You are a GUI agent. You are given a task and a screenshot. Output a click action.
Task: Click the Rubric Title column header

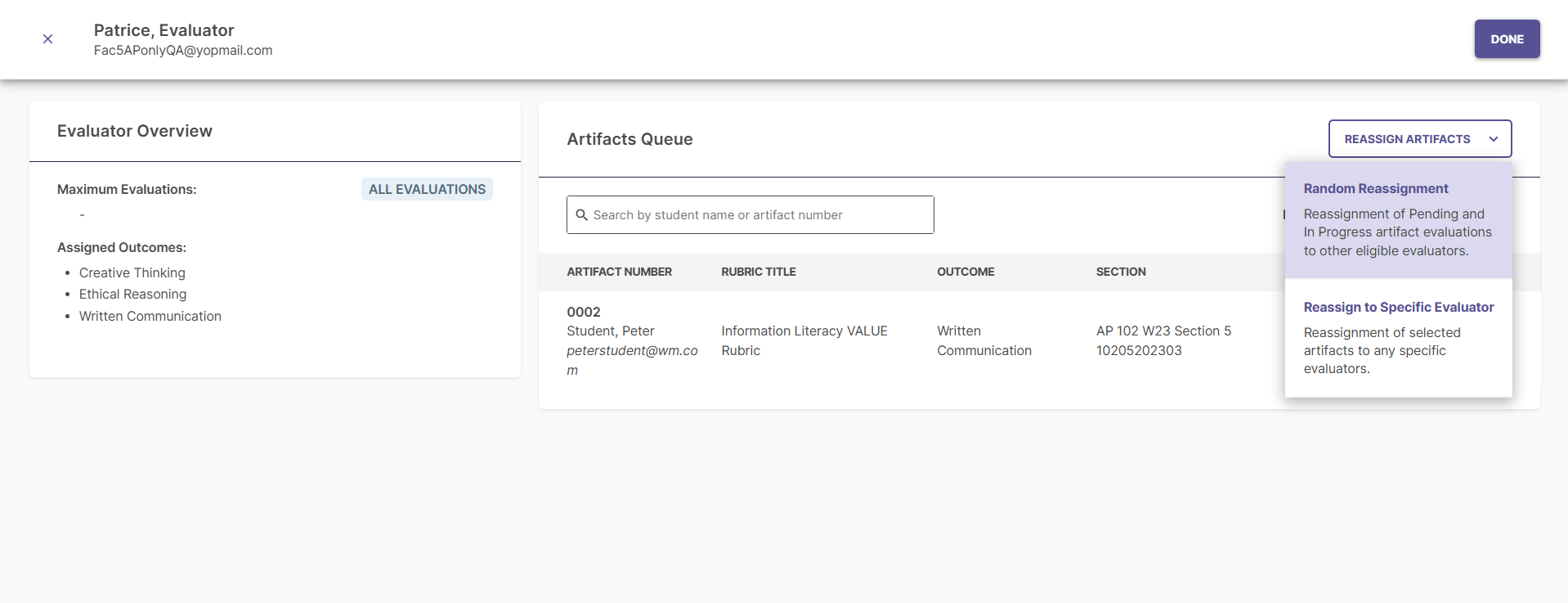[758, 272]
